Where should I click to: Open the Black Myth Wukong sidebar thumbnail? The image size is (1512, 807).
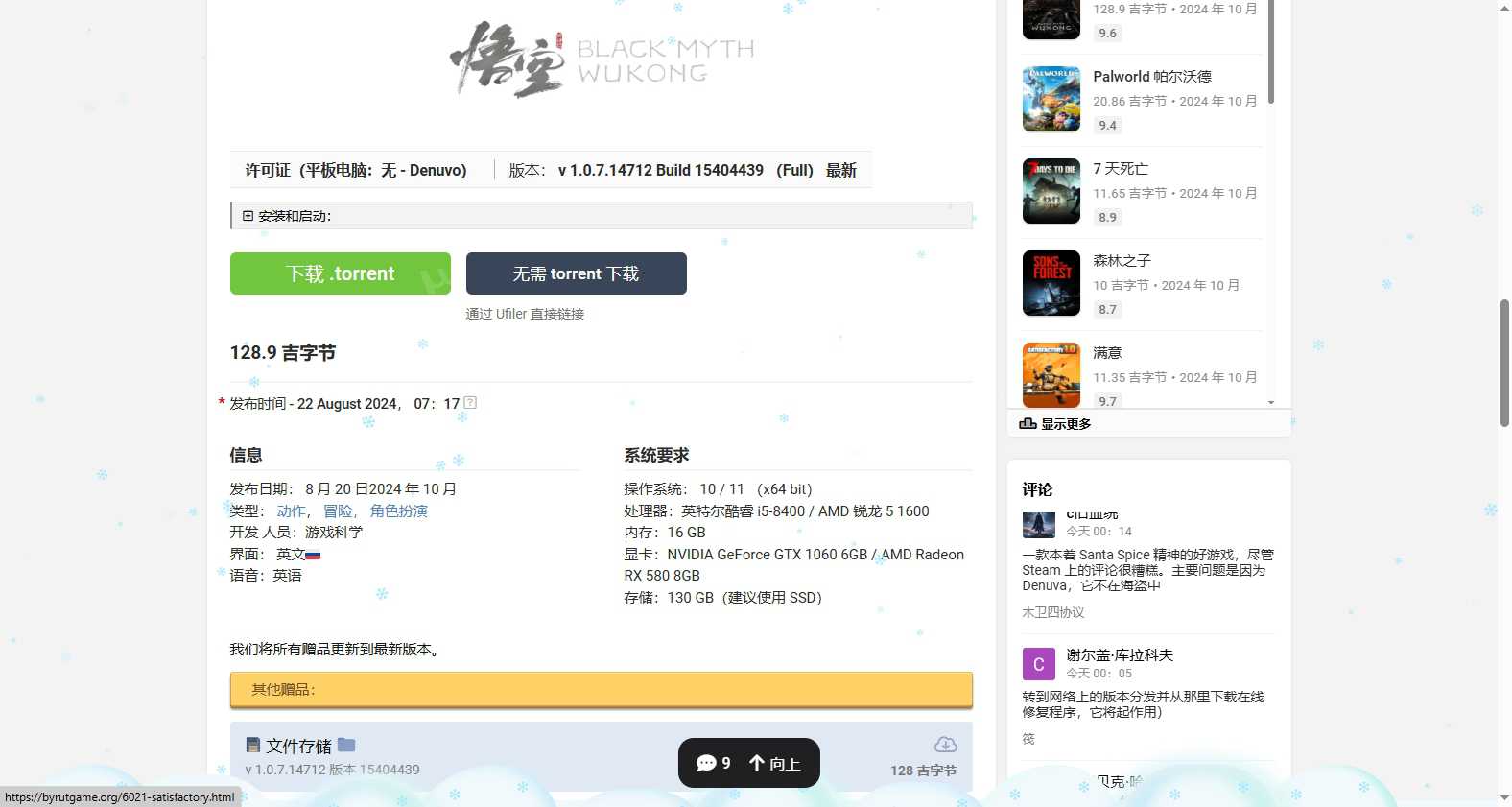pyautogui.click(x=1051, y=19)
